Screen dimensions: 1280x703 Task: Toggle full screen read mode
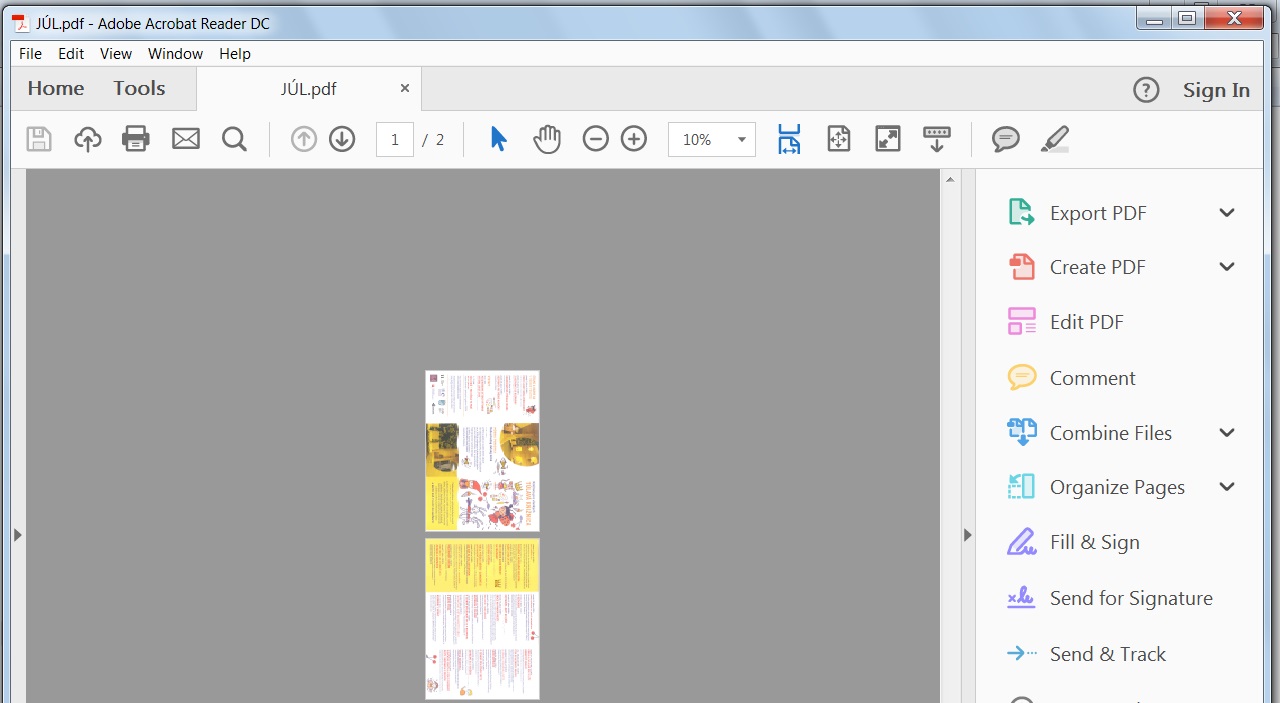coord(887,139)
